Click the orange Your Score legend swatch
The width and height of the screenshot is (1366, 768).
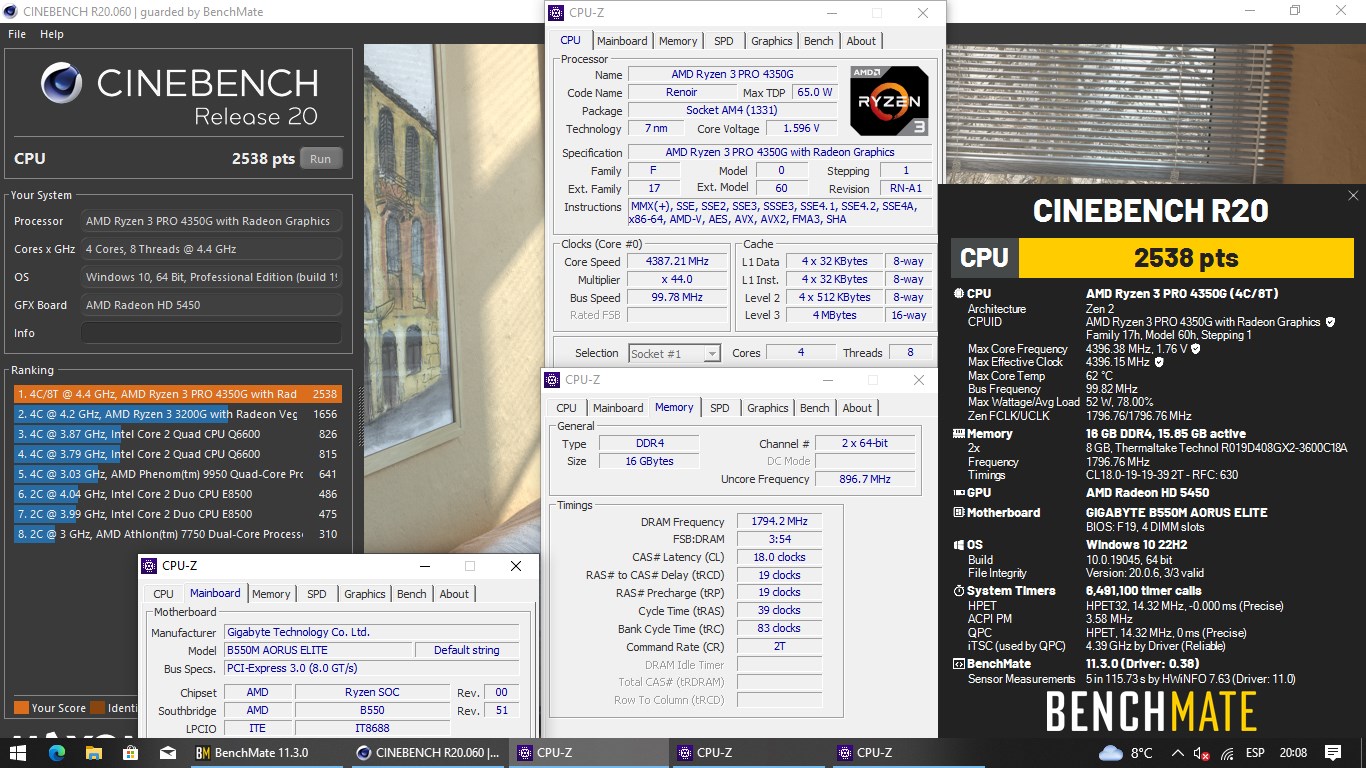point(21,708)
